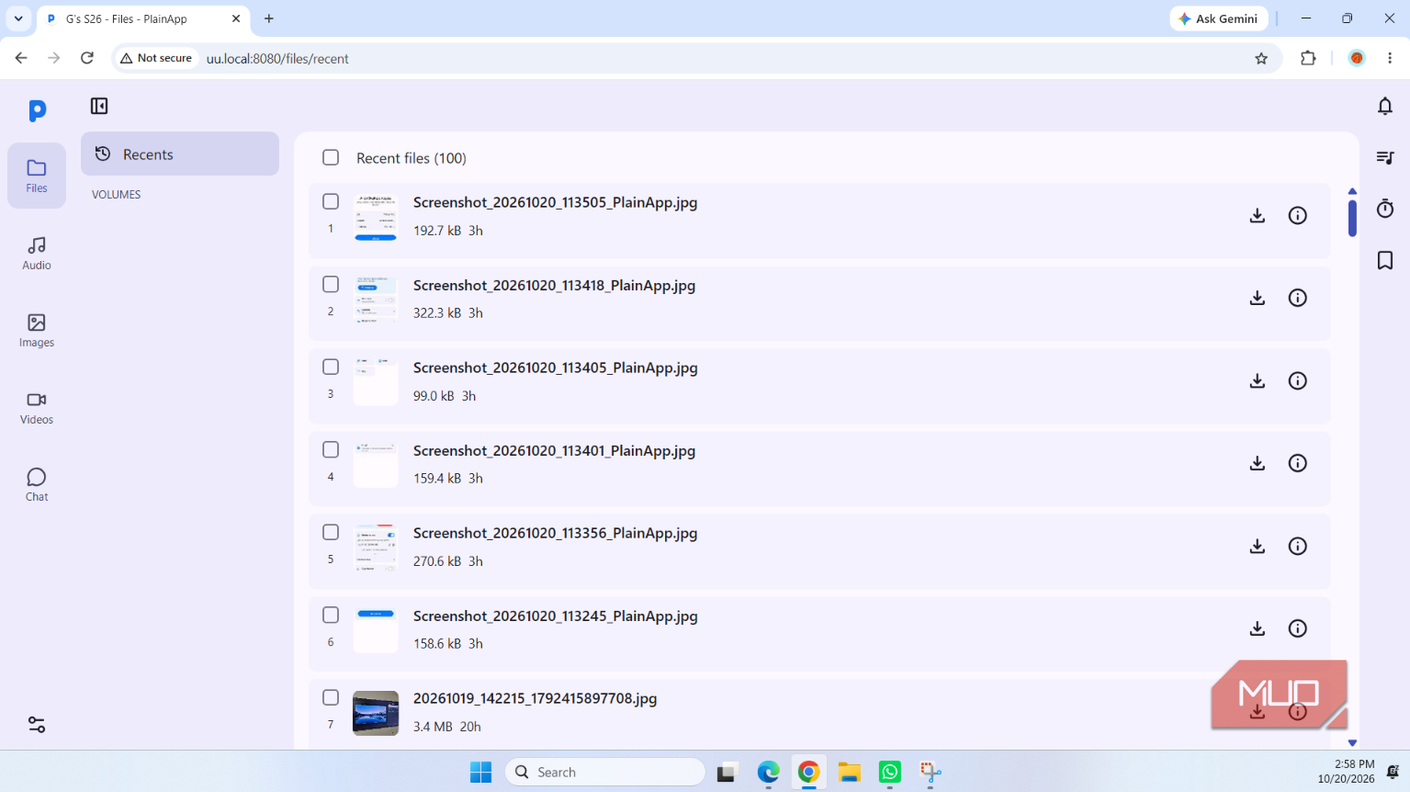Viewport: 1410px width, 792px height.
Task: Open the Images section
Action: point(36,330)
